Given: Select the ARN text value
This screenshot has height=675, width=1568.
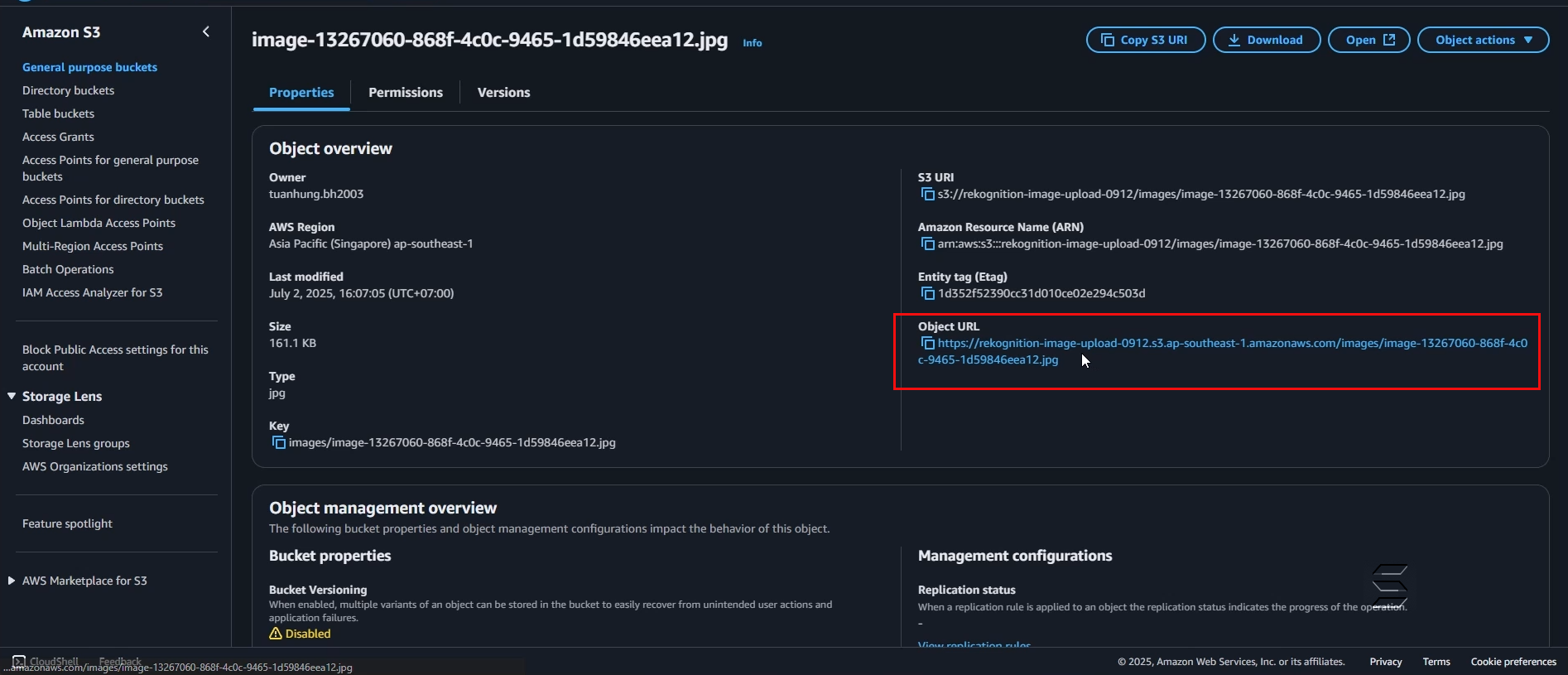Looking at the screenshot, I should tap(1220, 243).
